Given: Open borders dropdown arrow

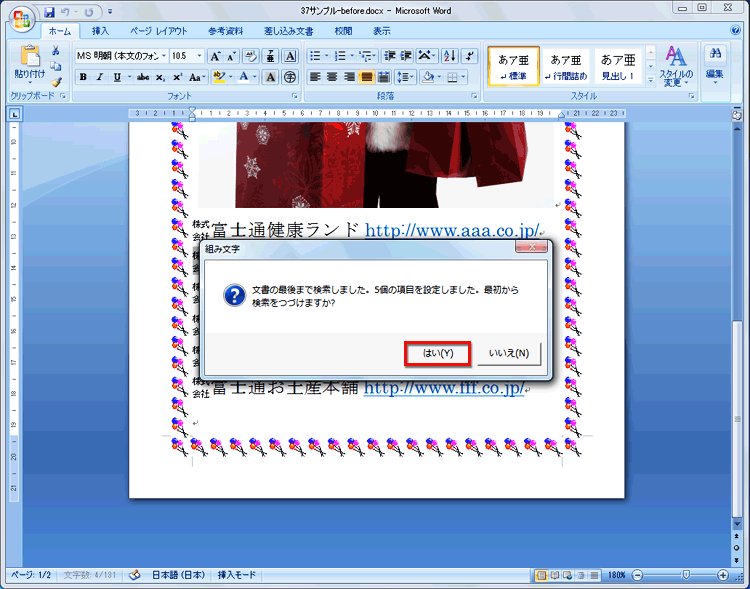Looking at the screenshot, I should [x=463, y=77].
